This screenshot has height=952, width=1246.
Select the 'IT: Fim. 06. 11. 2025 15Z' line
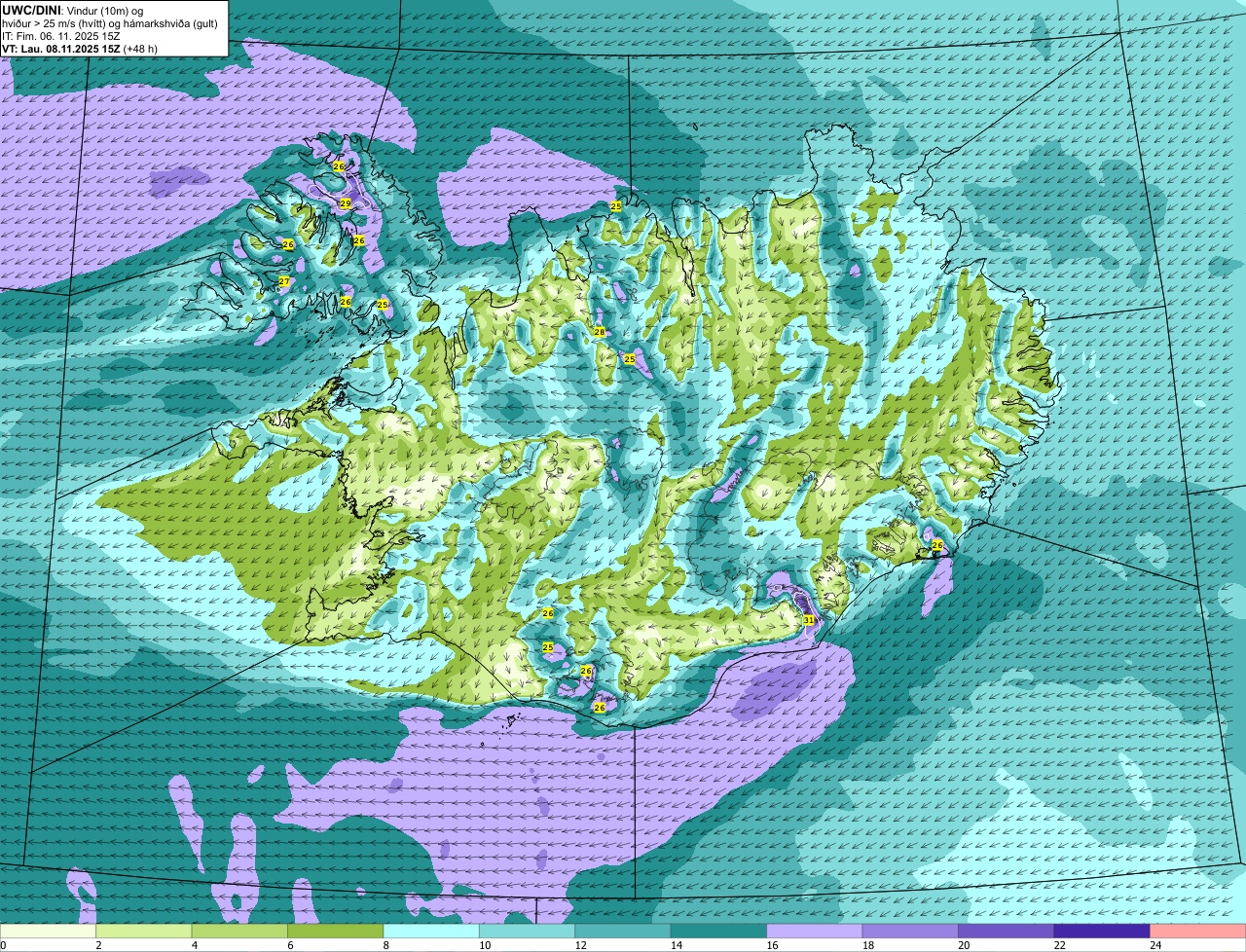click(61, 36)
